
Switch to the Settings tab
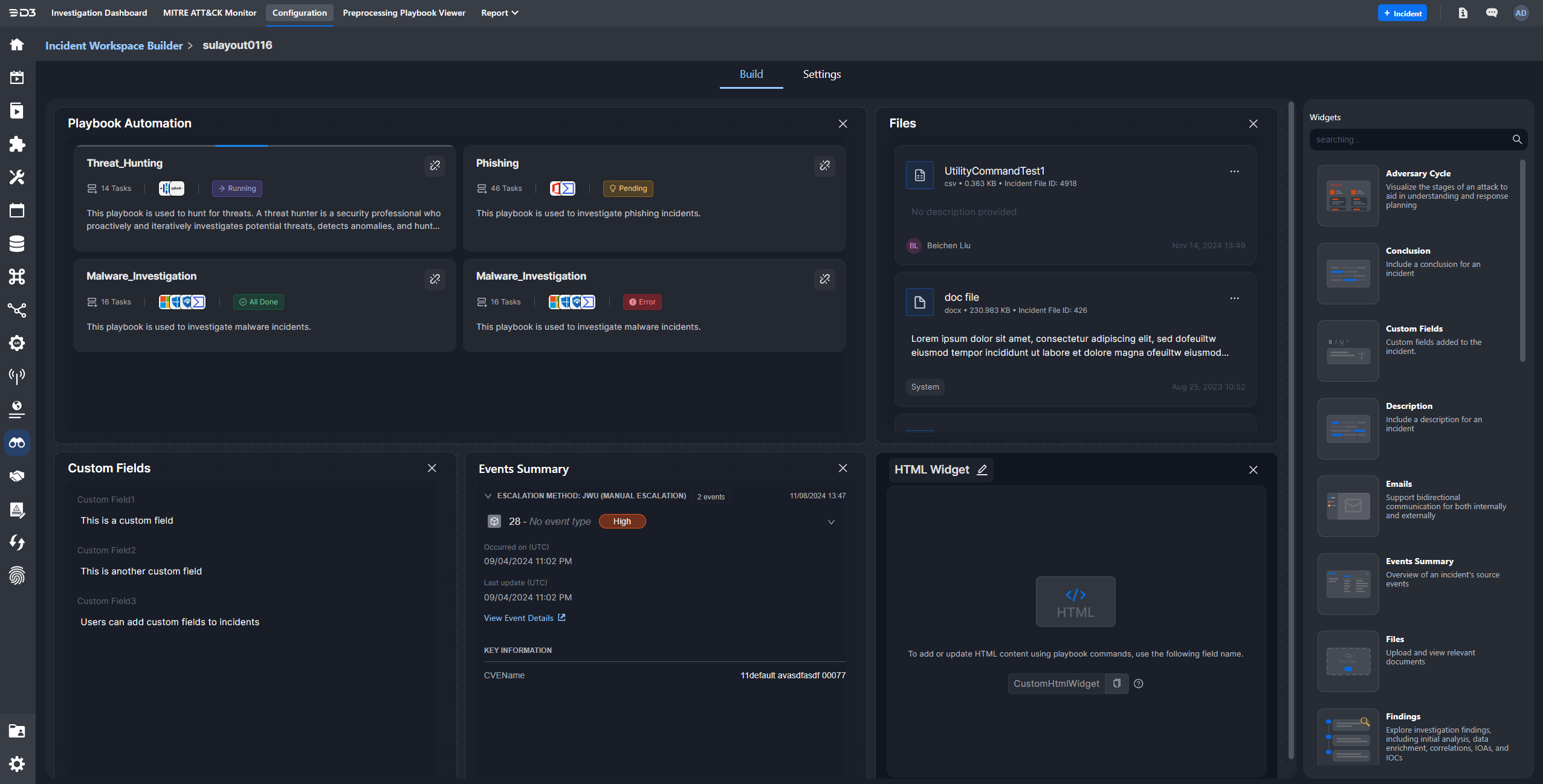821,74
